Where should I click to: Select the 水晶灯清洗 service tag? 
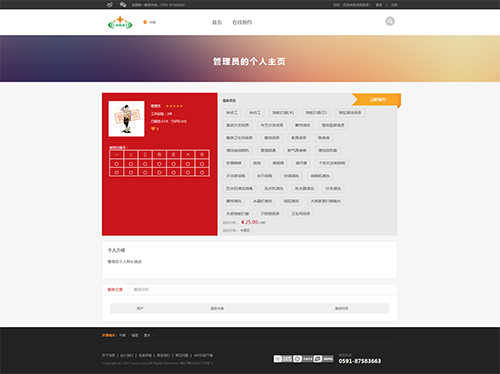[x=262, y=201]
